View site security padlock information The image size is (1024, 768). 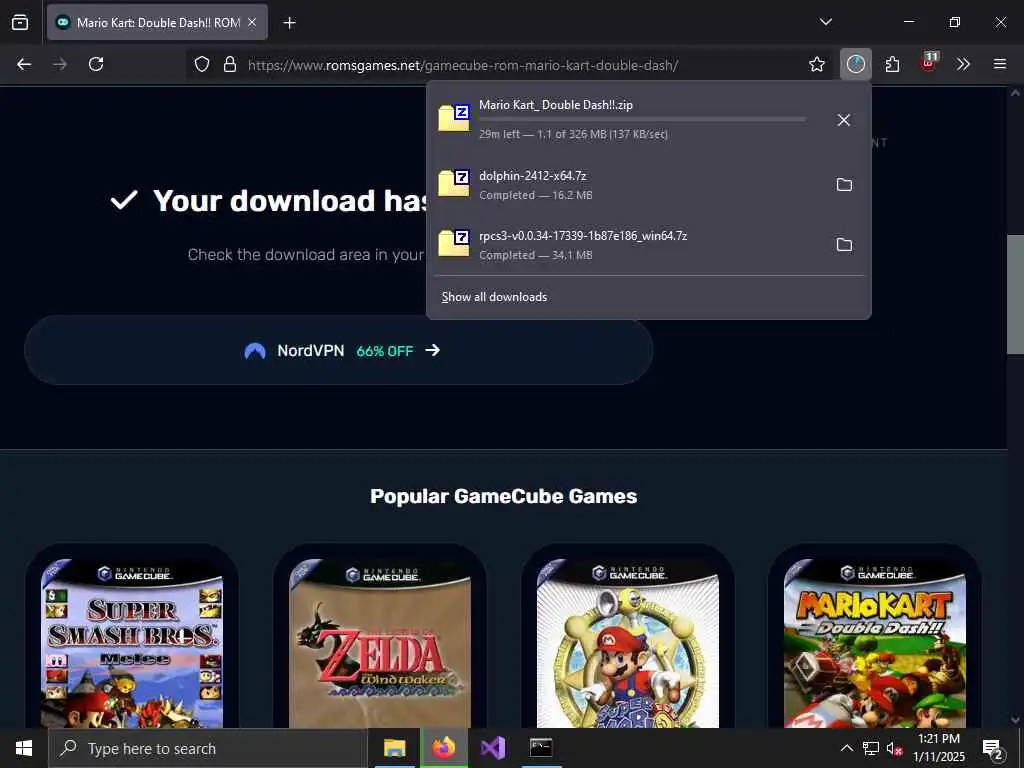[230, 65]
